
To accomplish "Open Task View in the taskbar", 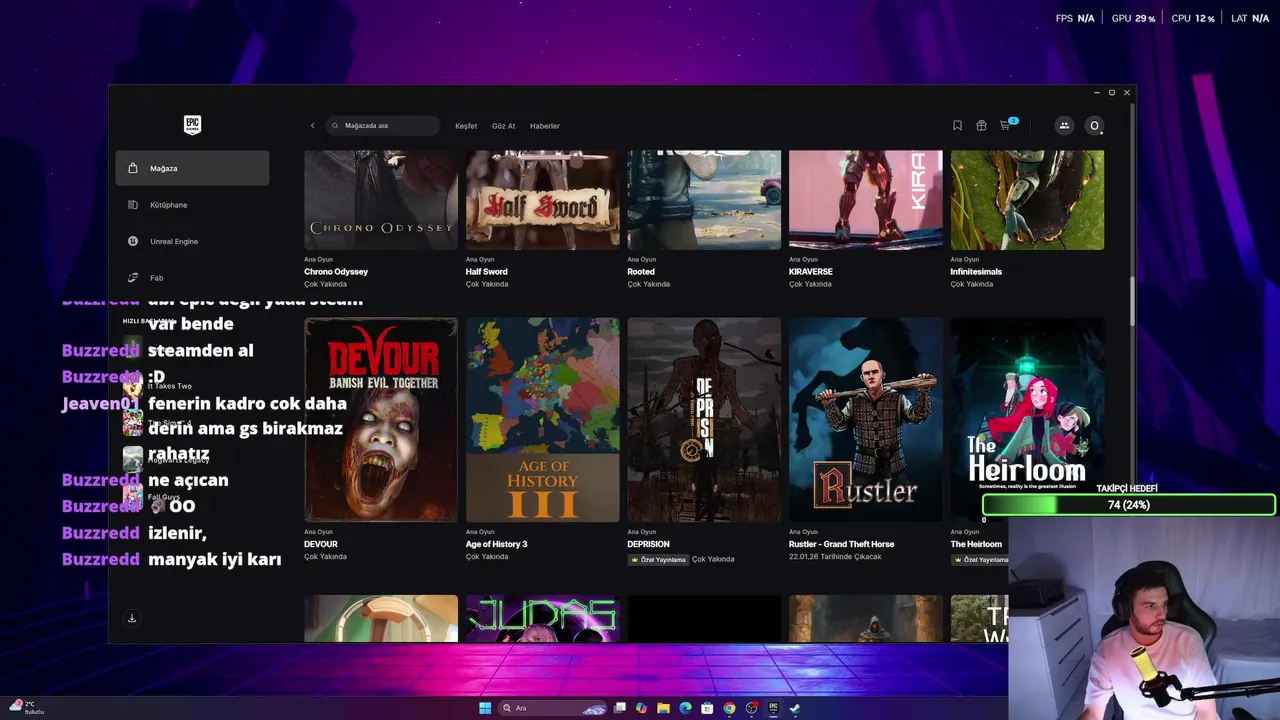I will (x=620, y=708).
